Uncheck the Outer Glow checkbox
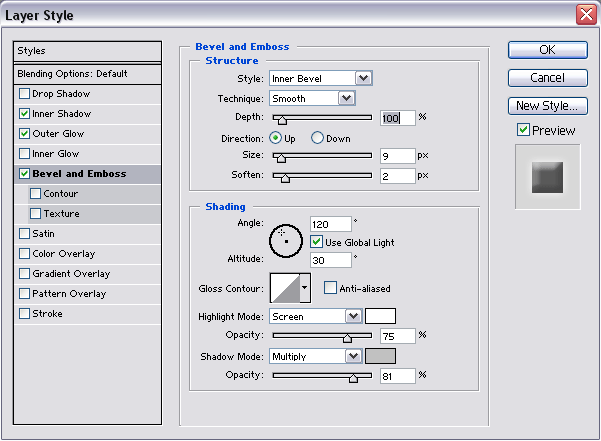This screenshot has height=441, width=601. pos(24,133)
